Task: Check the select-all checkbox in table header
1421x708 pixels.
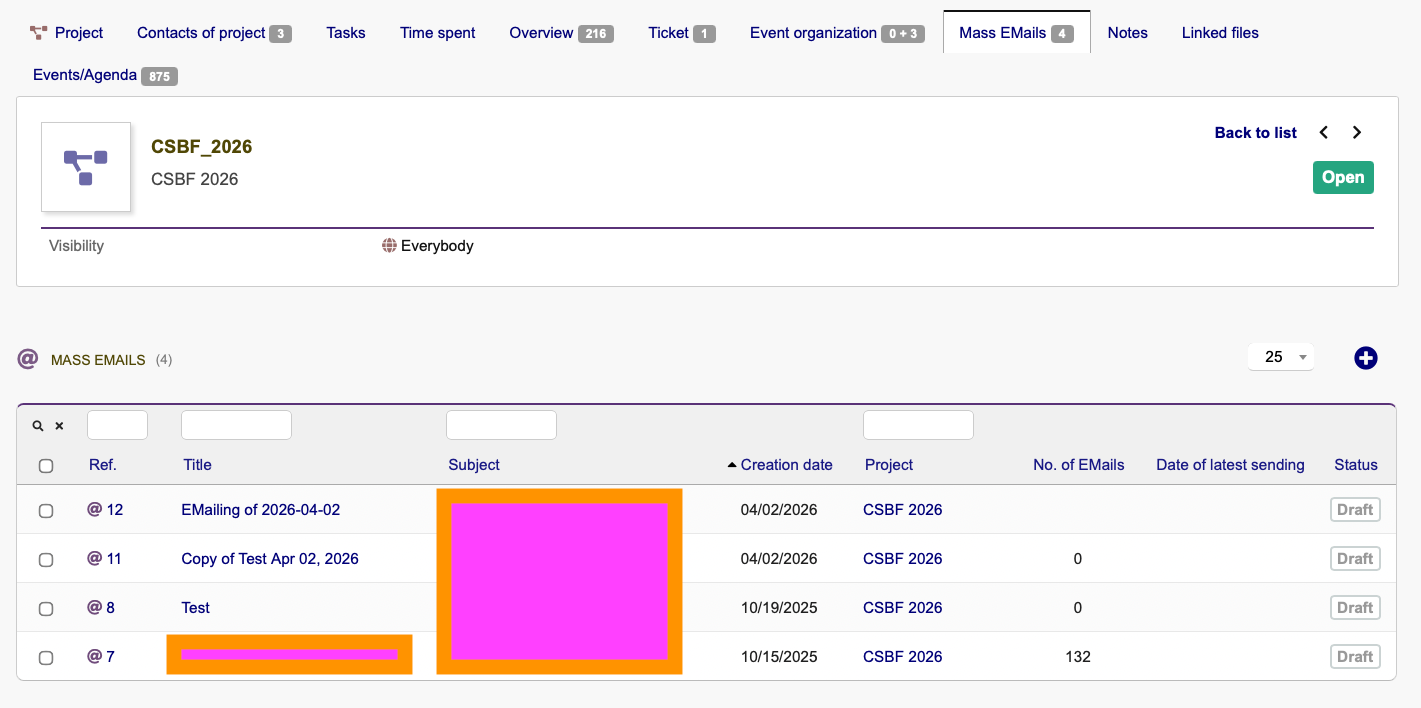Action: (46, 465)
